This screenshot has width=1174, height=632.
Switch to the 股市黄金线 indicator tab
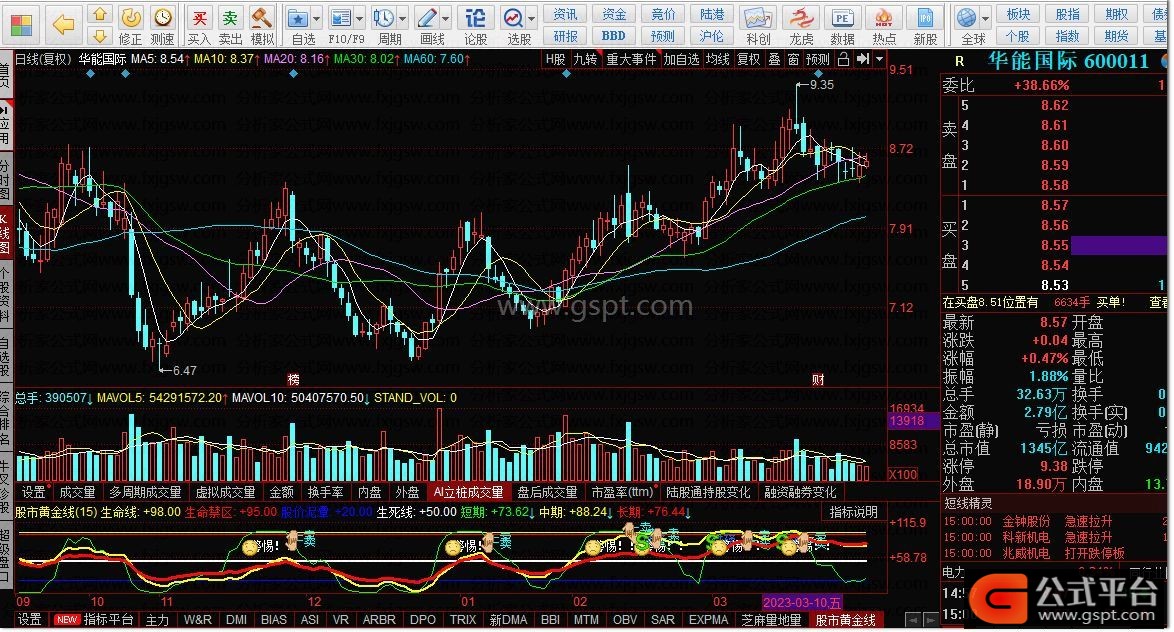click(845, 620)
